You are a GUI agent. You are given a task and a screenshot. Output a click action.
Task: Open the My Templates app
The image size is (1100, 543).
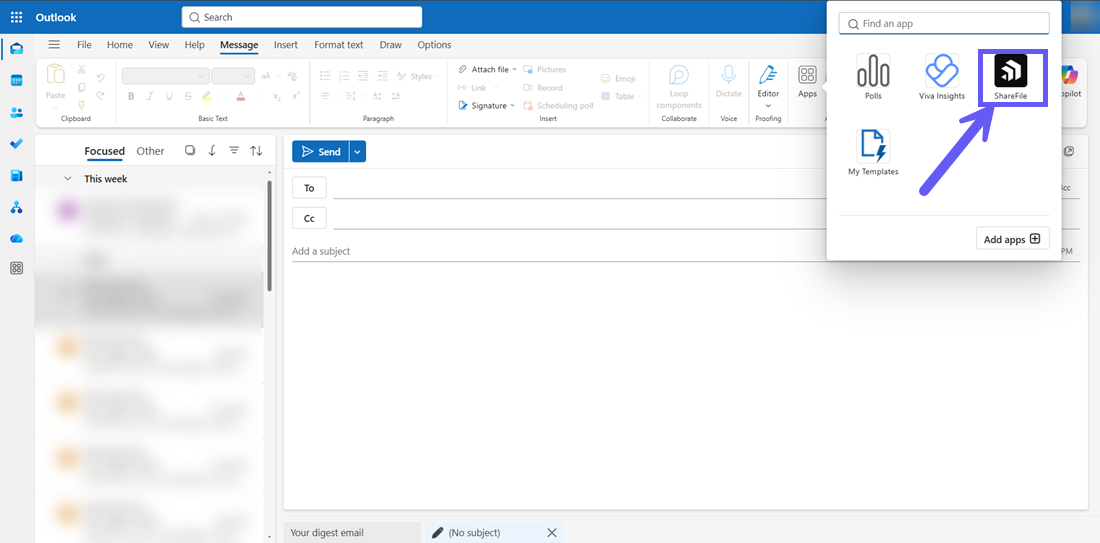click(873, 153)
